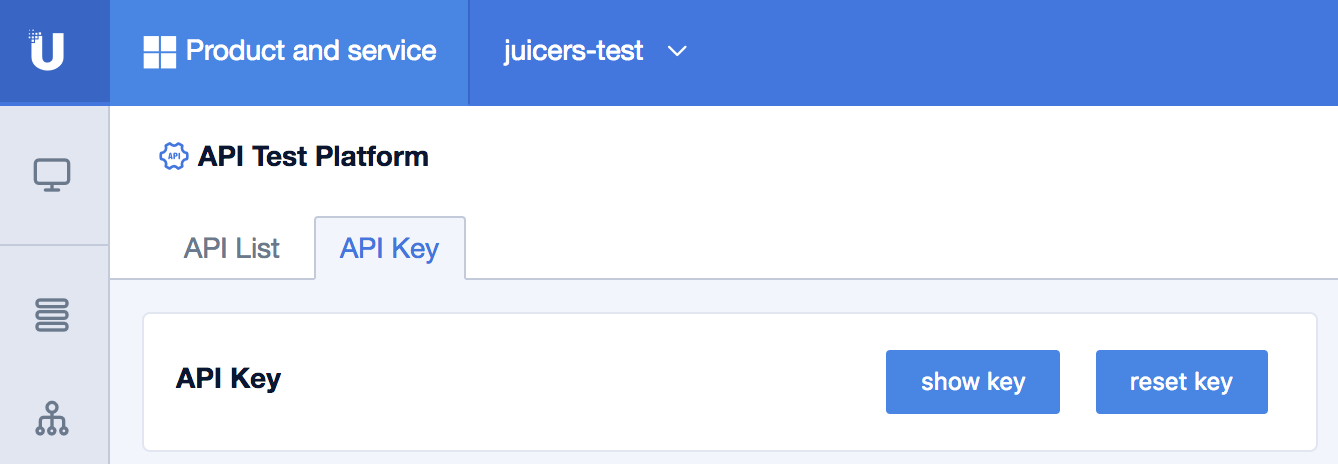
Task: Open the Product and service menu
Action: 289,52
